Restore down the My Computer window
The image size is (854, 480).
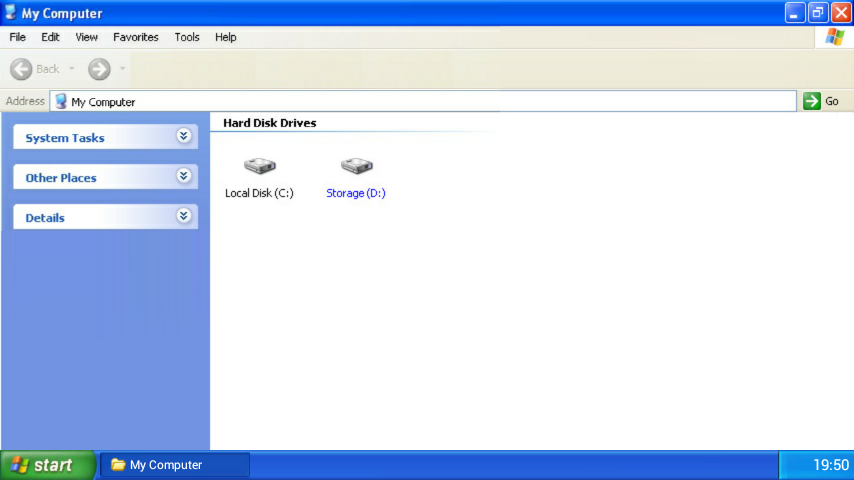tap(818, 13)
